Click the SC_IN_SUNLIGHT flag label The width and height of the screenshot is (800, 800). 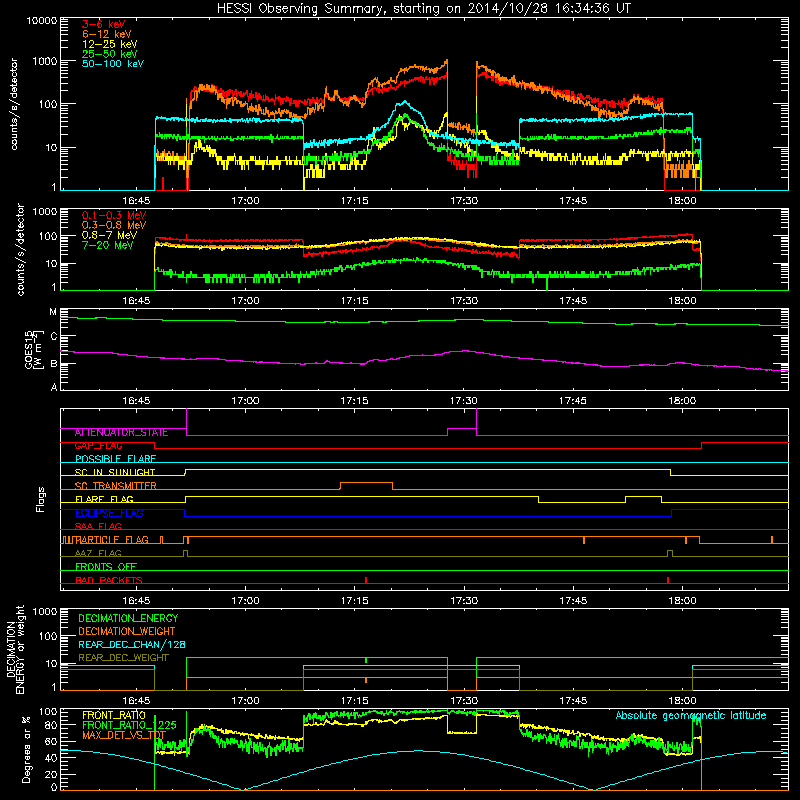[115, 472]
